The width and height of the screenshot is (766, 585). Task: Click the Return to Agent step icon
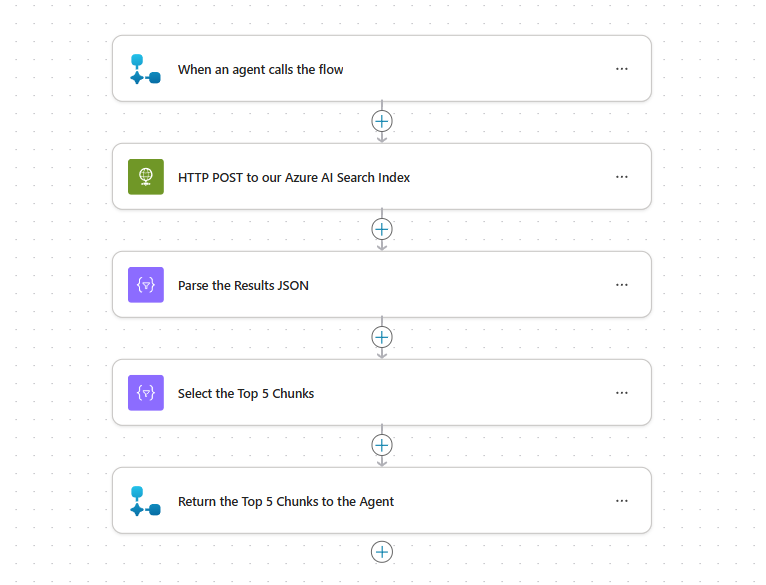point(146,501)
